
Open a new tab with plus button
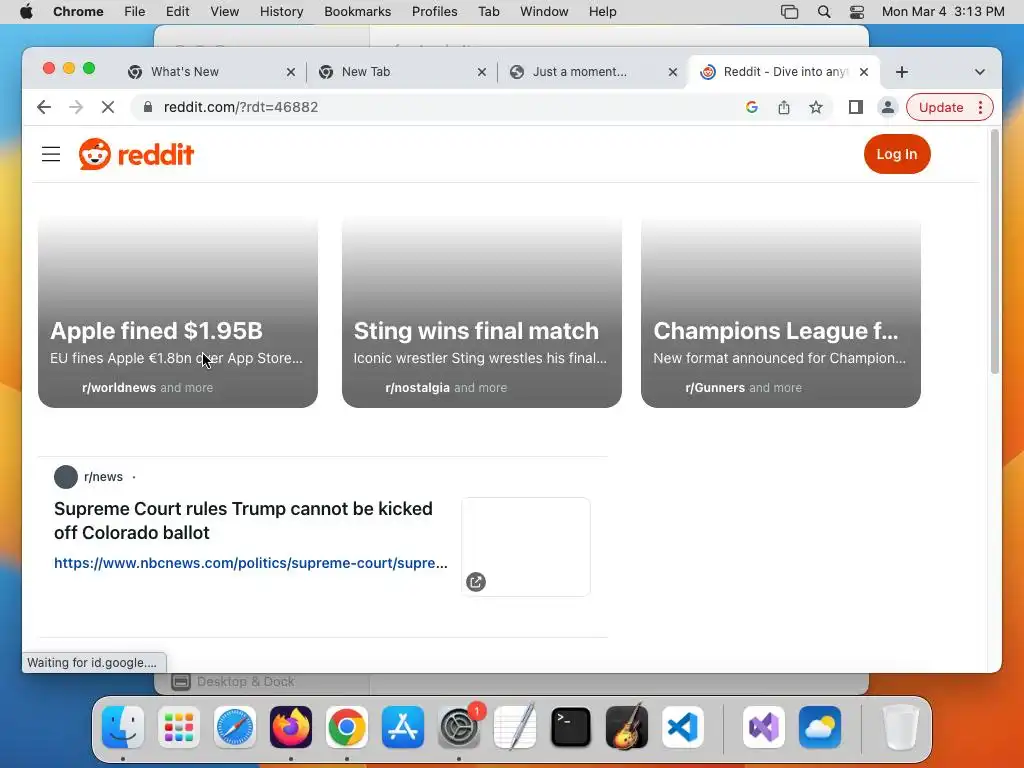click(x=902, y=72)
